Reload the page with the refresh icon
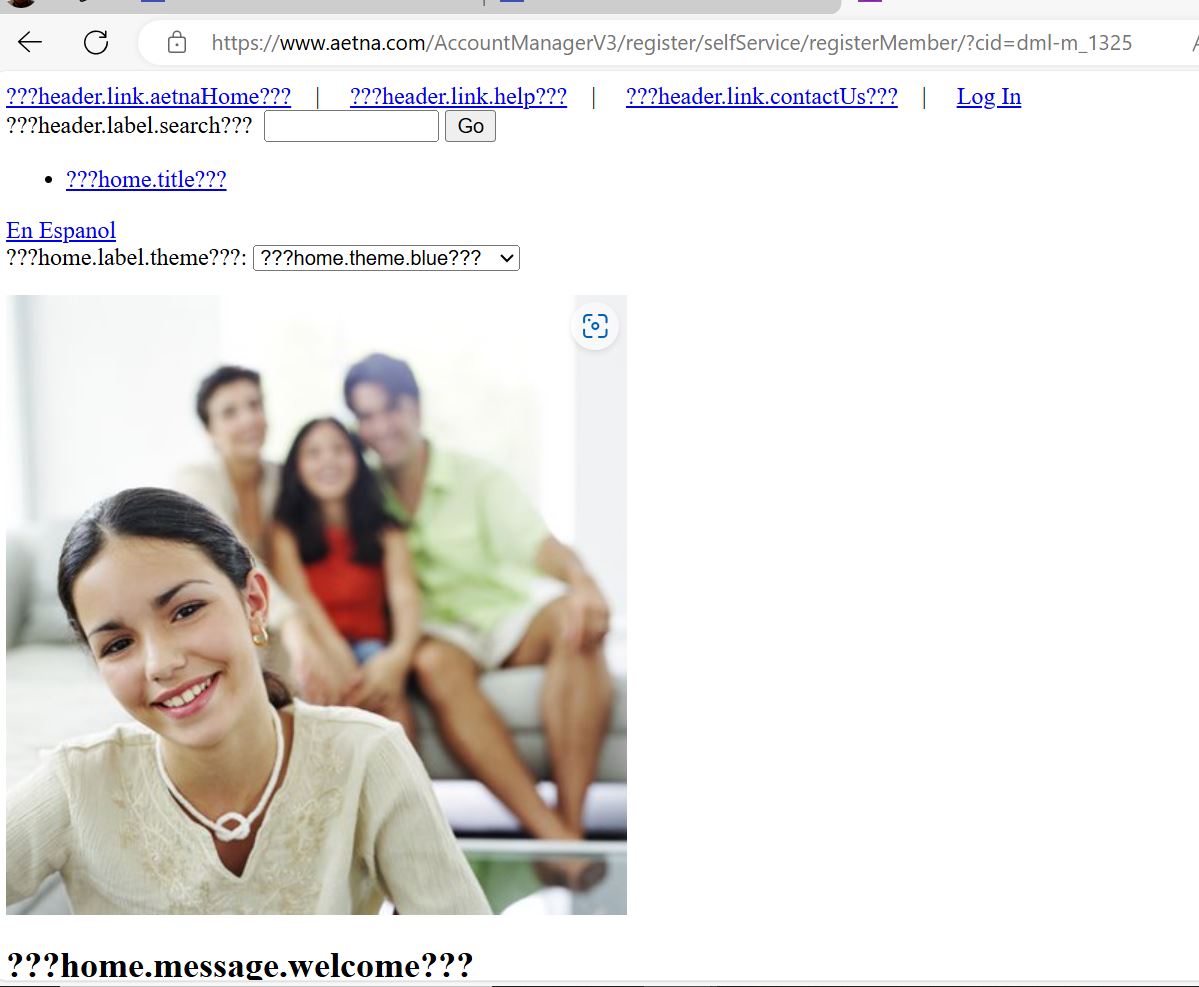Screen dimensions: 1199x987 pyautogui.click(x=96, y=42)
